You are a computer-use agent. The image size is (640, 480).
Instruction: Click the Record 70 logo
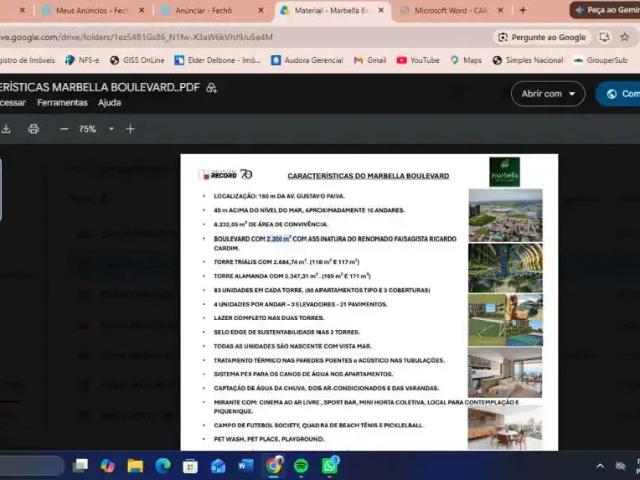point(227,175)
